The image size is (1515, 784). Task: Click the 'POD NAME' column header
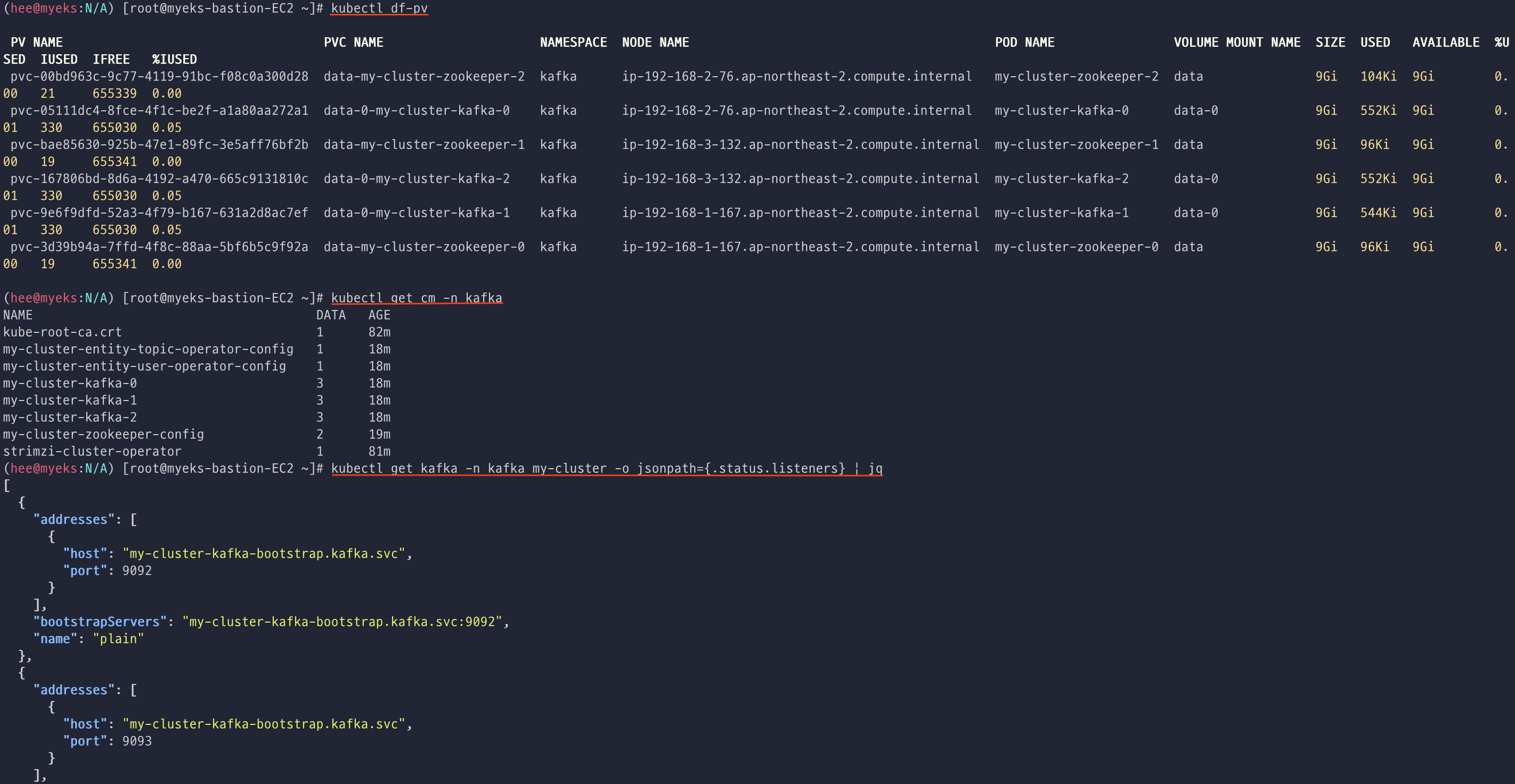tap(1024, 43)
